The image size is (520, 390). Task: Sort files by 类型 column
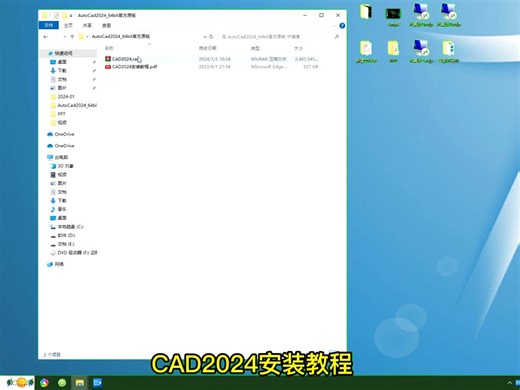click(x=255, y=48)
